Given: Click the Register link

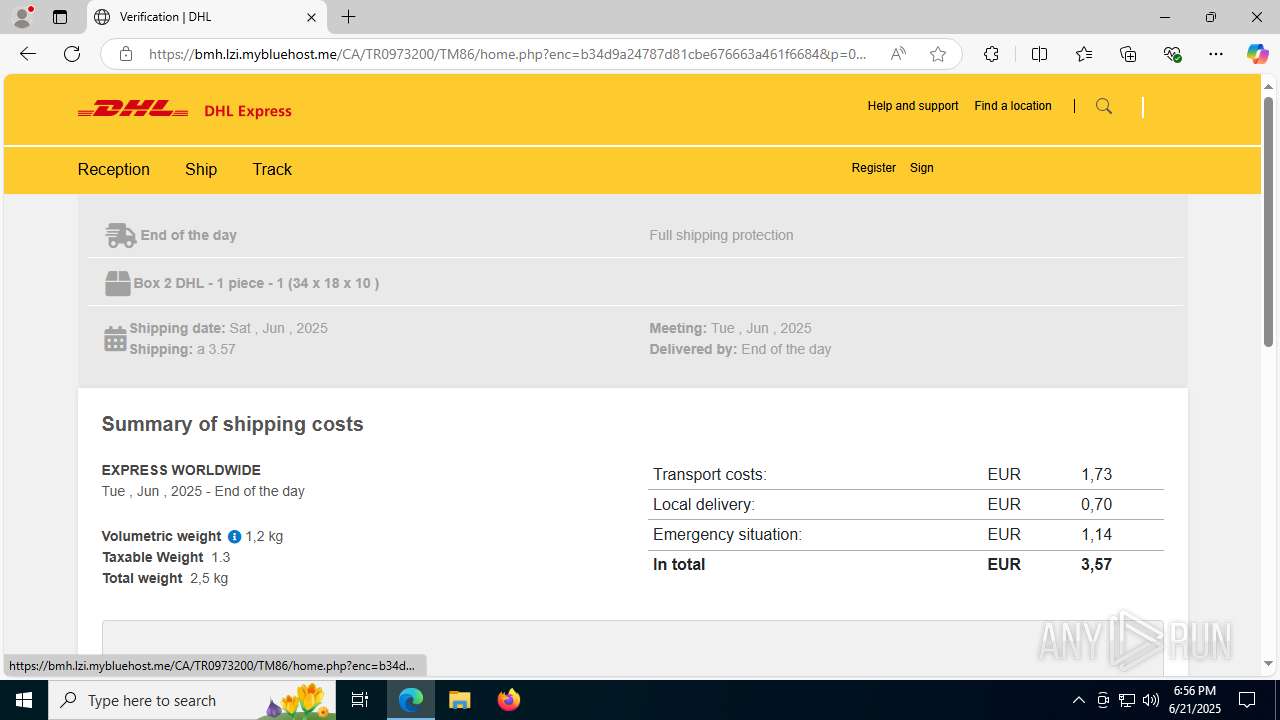Looking at the screenshot, I should click(874, 168).
